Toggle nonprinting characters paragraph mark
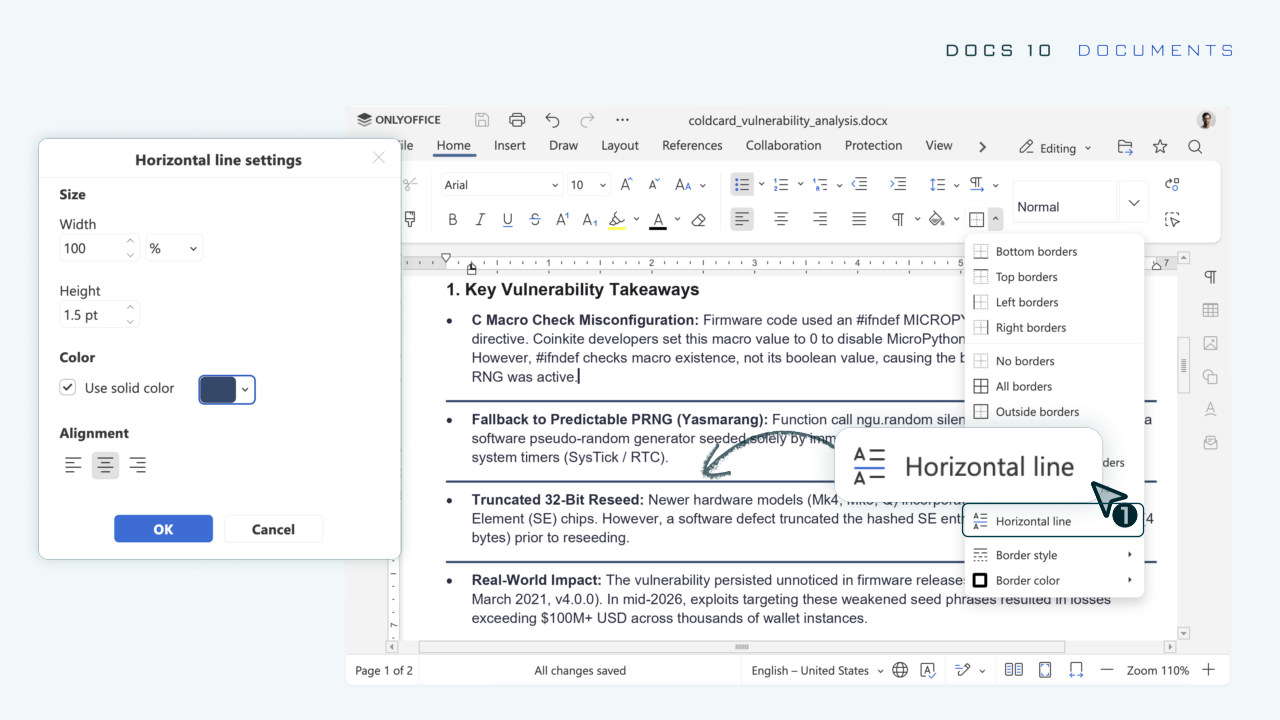The width and height of the screenshot is (1280, 720). pyautogui.click(x=898, y=219)
